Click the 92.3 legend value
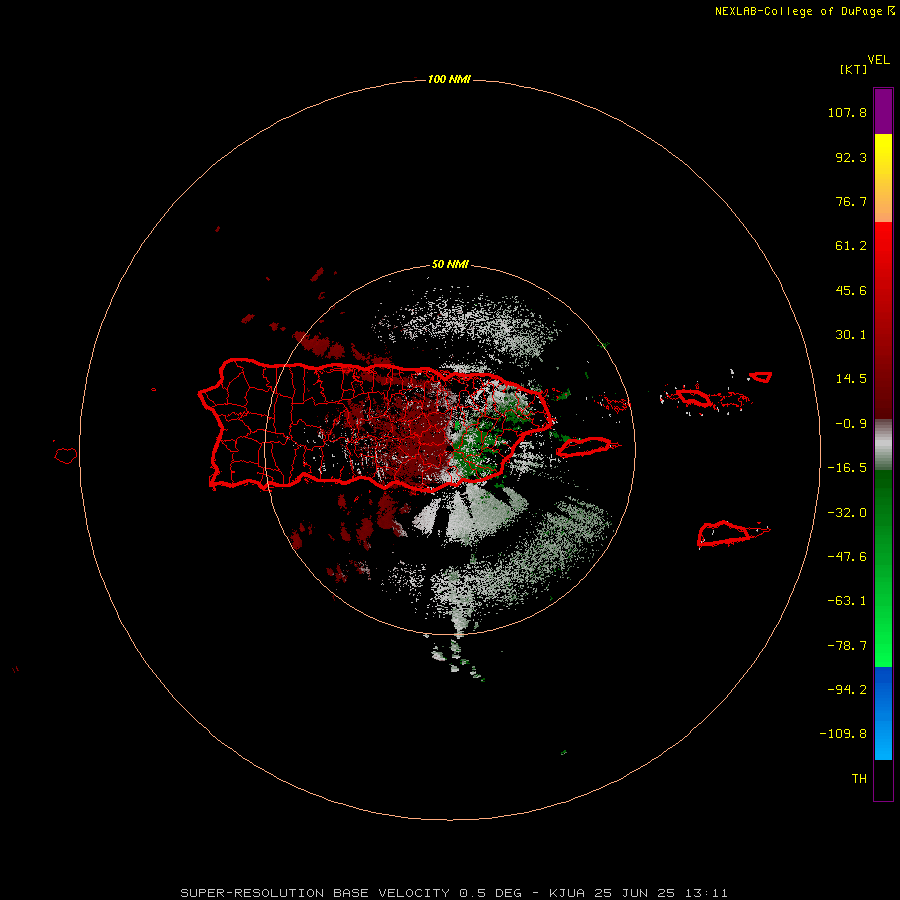The image size is (900, 900). click(x=851, y=157)
